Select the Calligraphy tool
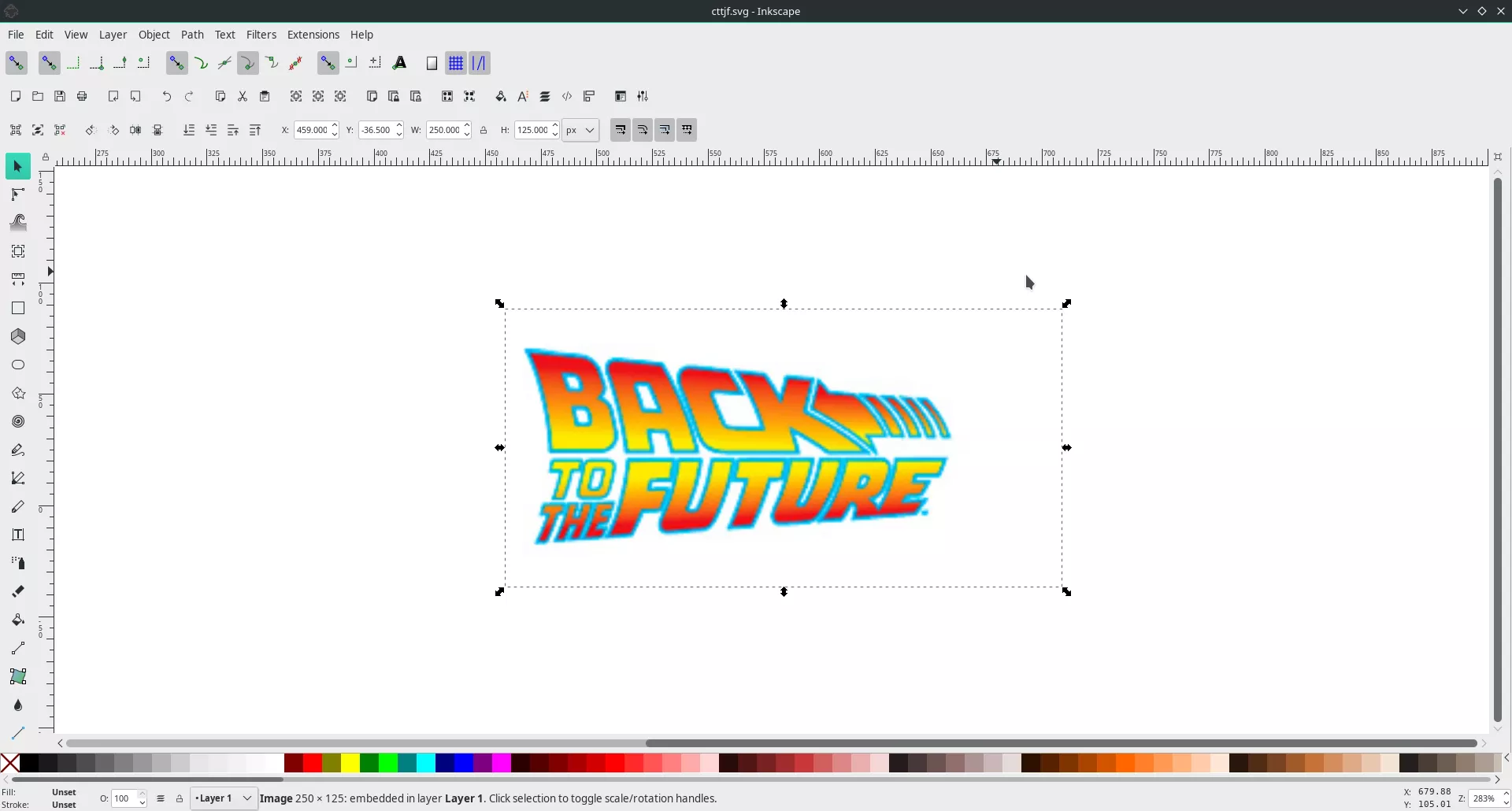Viewport: 1512px width, 811px height. [x=18, y=506]
